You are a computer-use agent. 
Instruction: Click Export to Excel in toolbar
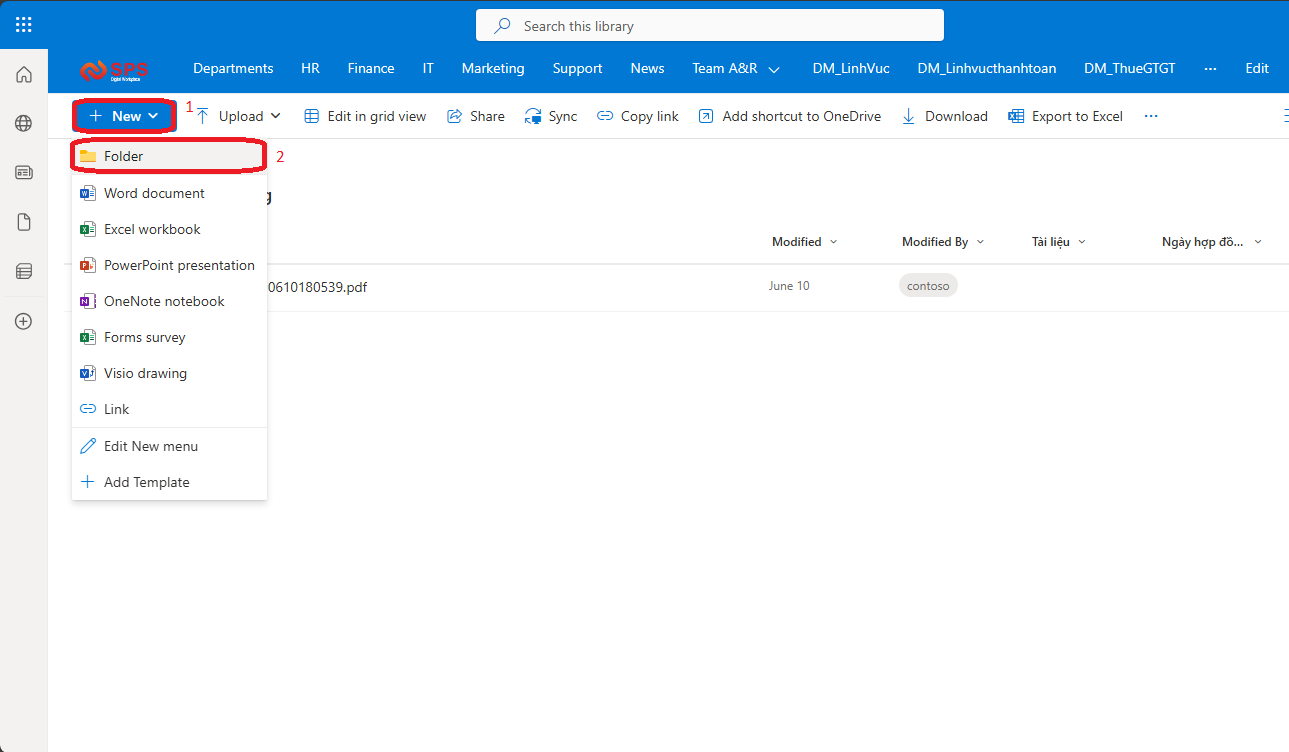click(1065, 116)
